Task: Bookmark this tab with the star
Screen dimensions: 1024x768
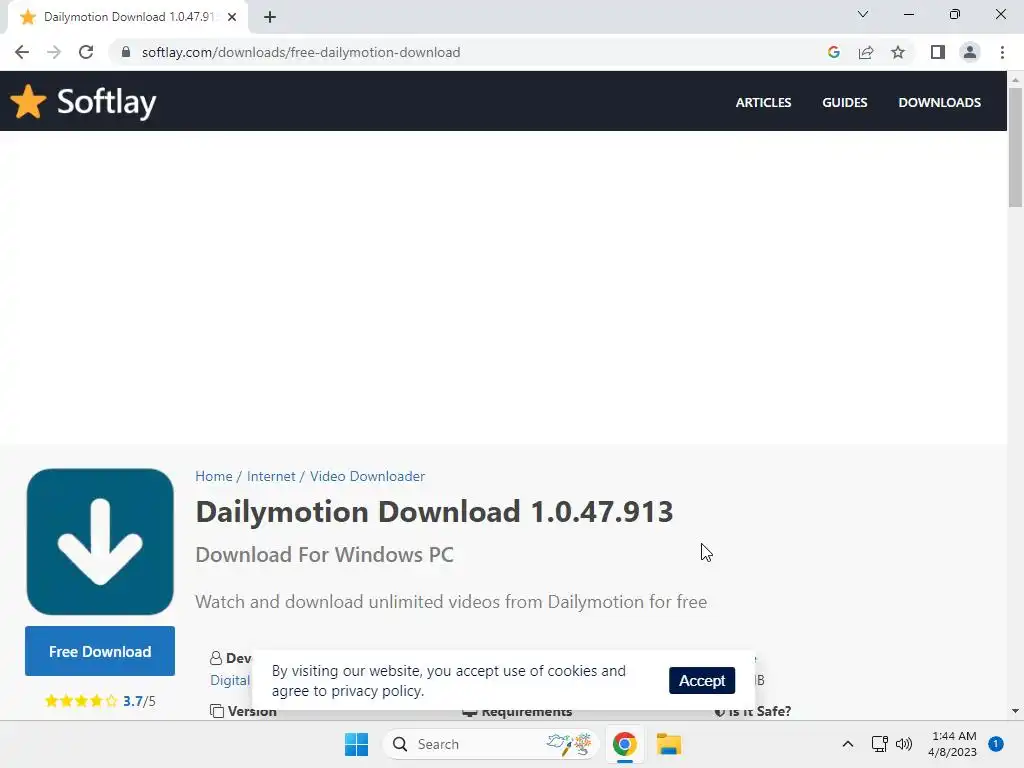Action: tap(898, 52)
